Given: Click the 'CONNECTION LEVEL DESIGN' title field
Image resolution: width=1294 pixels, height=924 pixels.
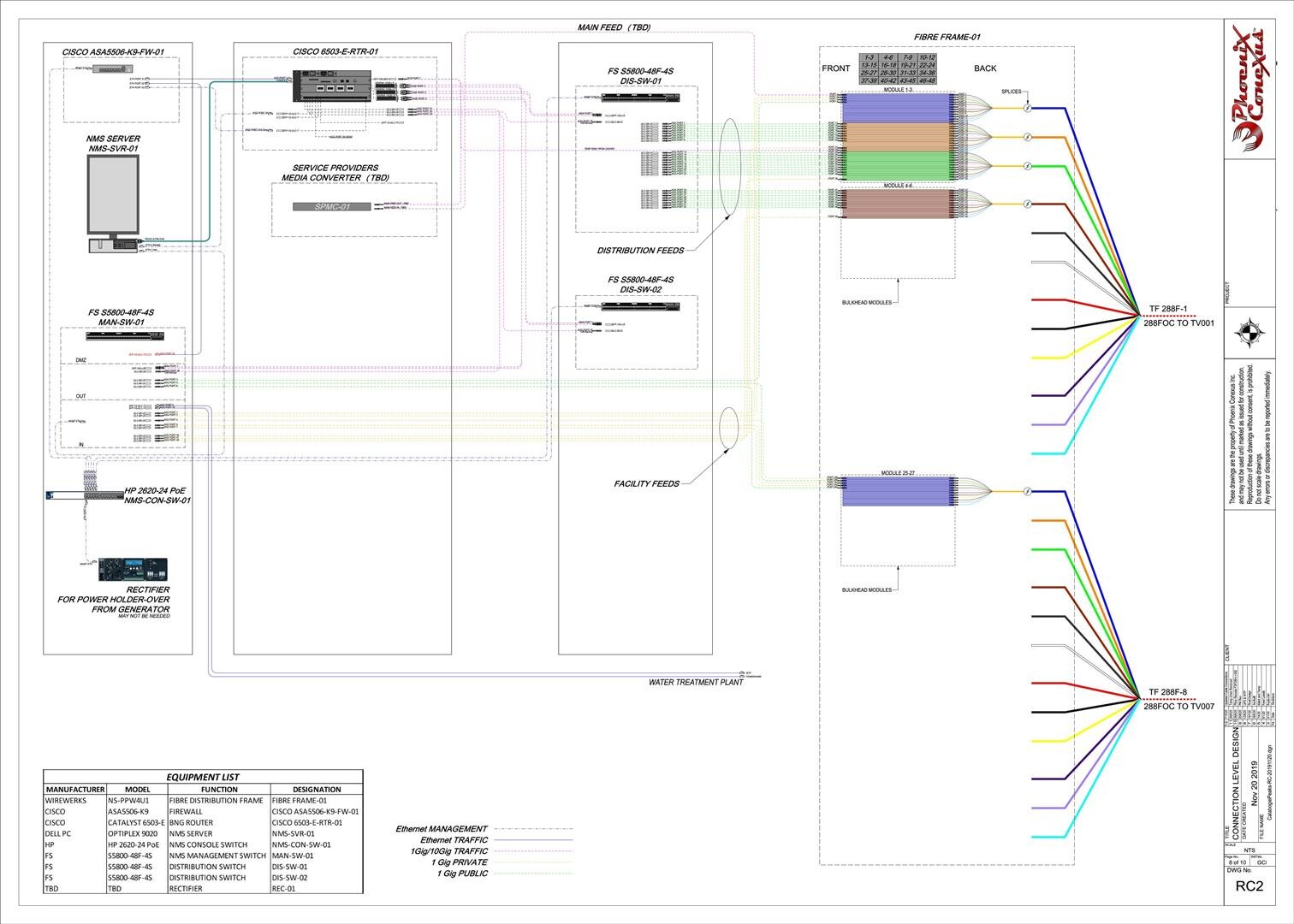Looking at the screenshot, I should [x=1234, y=785].
